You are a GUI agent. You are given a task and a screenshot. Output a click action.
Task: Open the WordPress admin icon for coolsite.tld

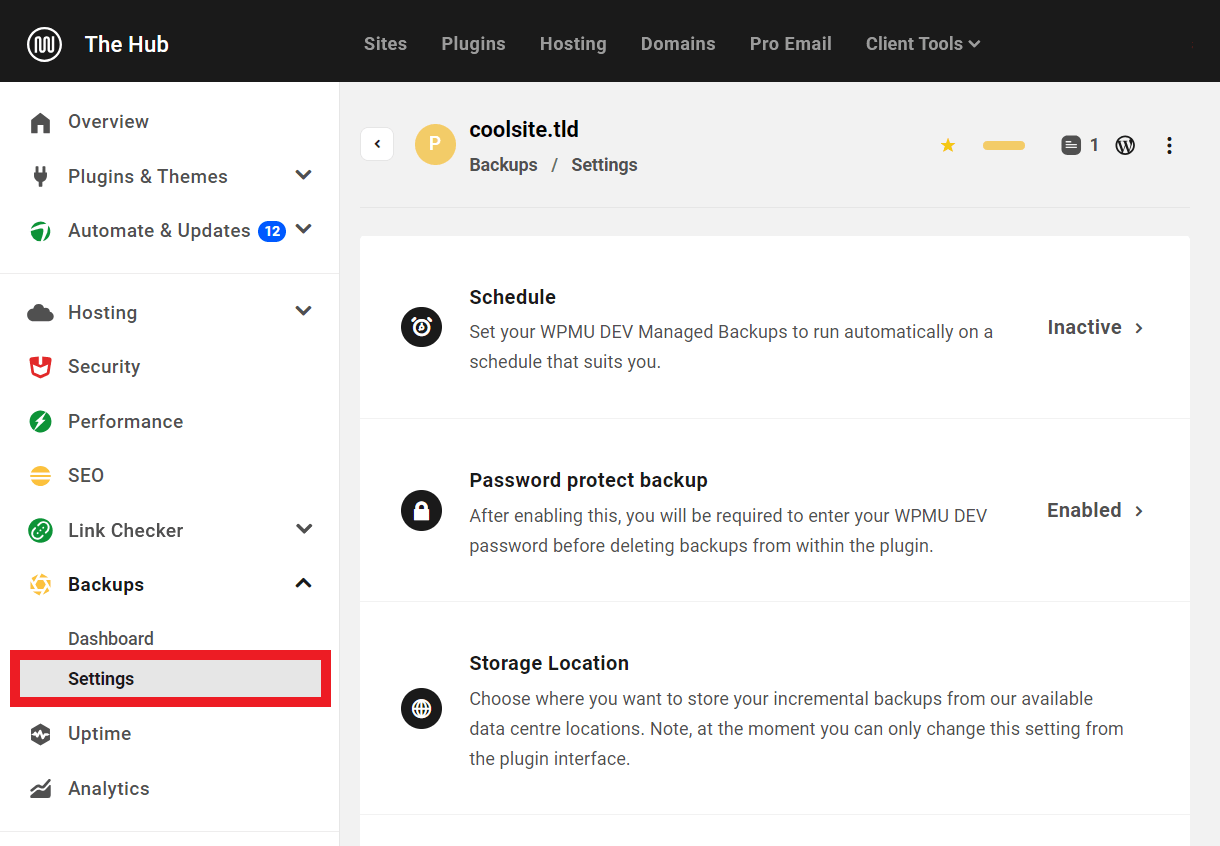(x=1125, y=144)
